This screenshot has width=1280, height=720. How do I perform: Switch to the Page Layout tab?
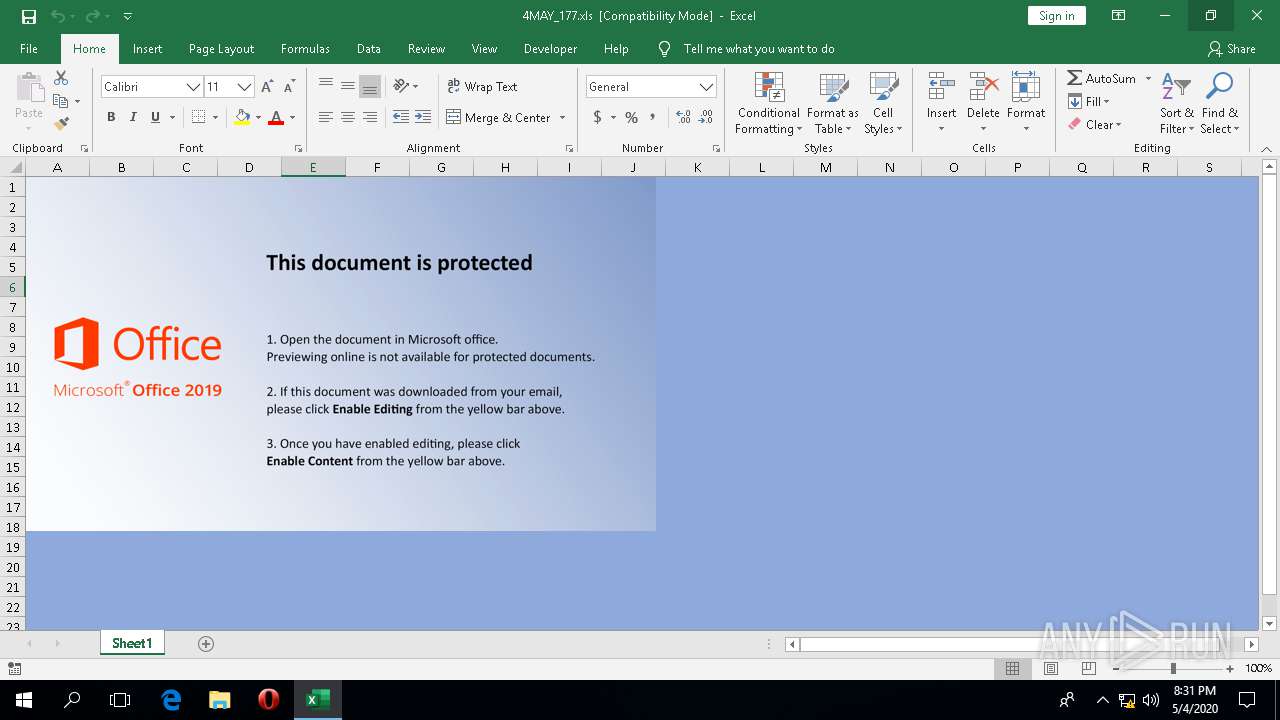point(221,48)
